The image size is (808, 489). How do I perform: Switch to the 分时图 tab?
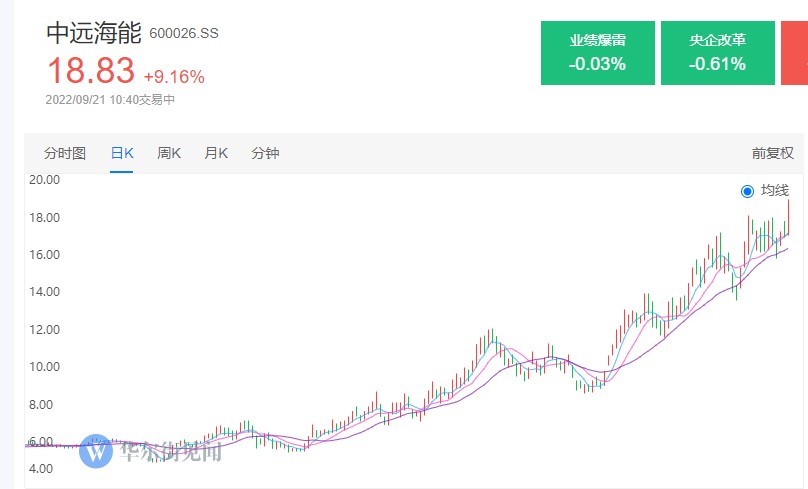[65, 153]
